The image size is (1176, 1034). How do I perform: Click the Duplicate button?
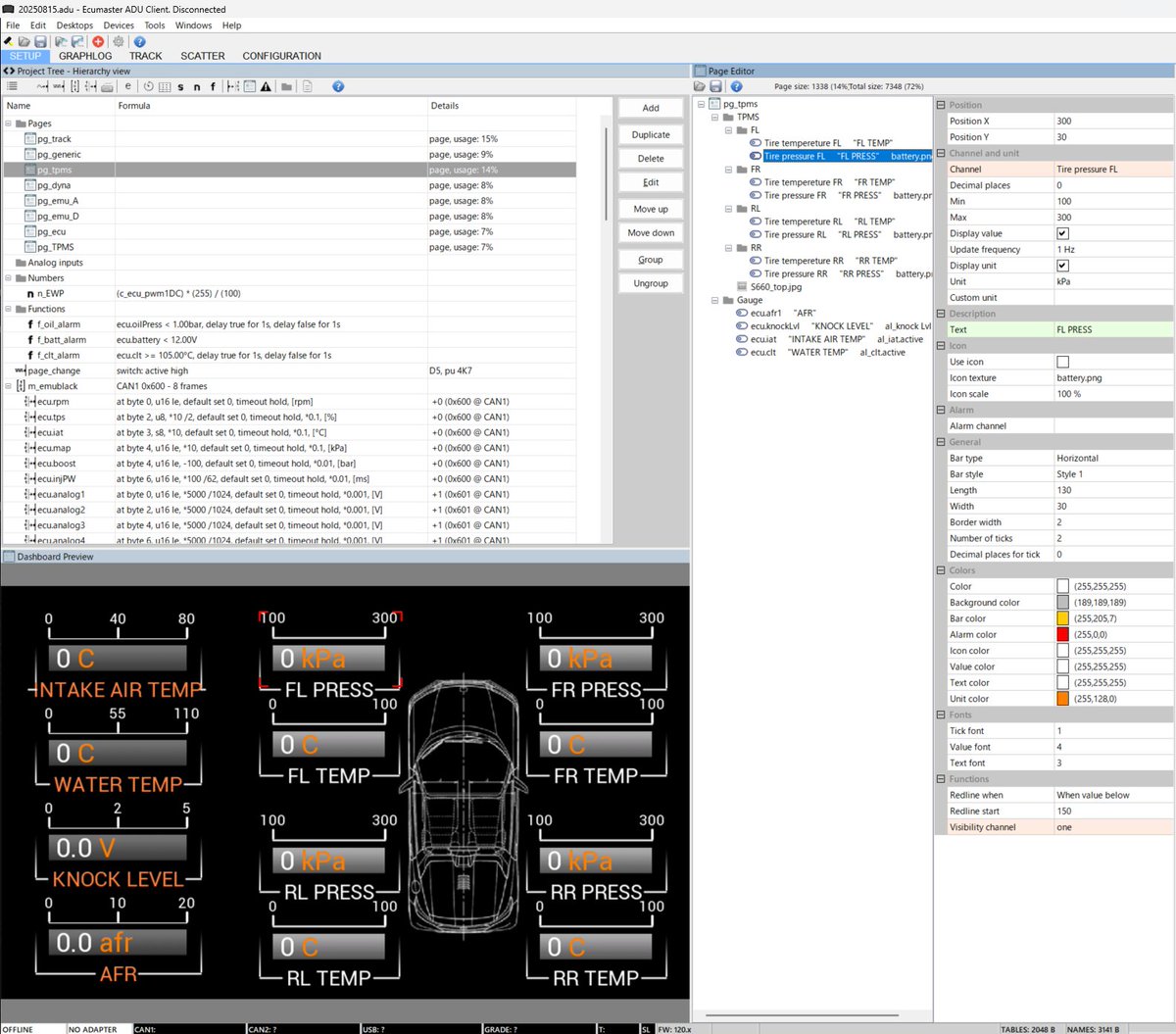click(x=651, y=135)
